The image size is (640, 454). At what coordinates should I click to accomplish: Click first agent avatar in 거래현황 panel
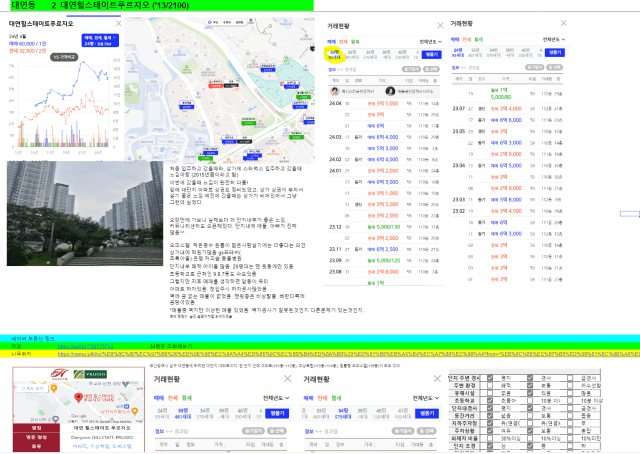[335, 91]
